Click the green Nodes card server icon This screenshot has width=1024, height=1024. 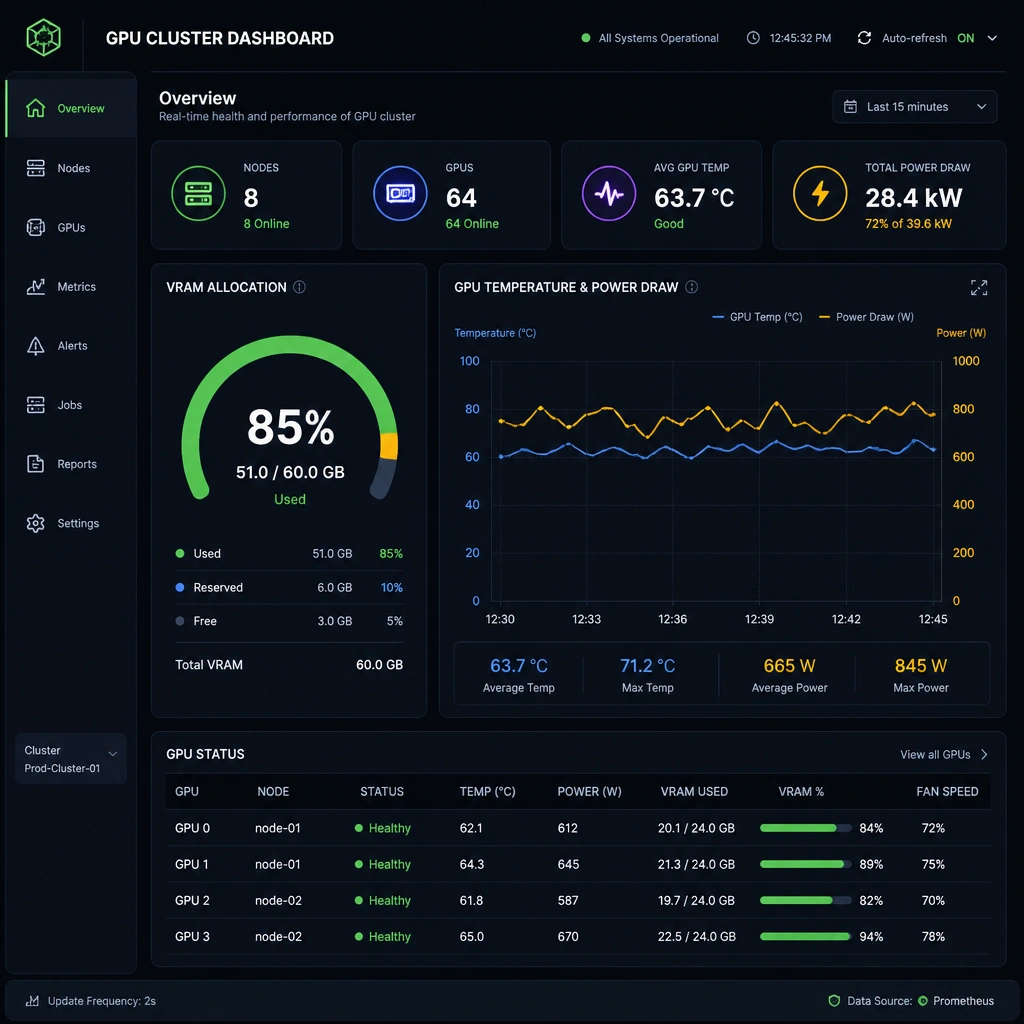tap(199, 194)
